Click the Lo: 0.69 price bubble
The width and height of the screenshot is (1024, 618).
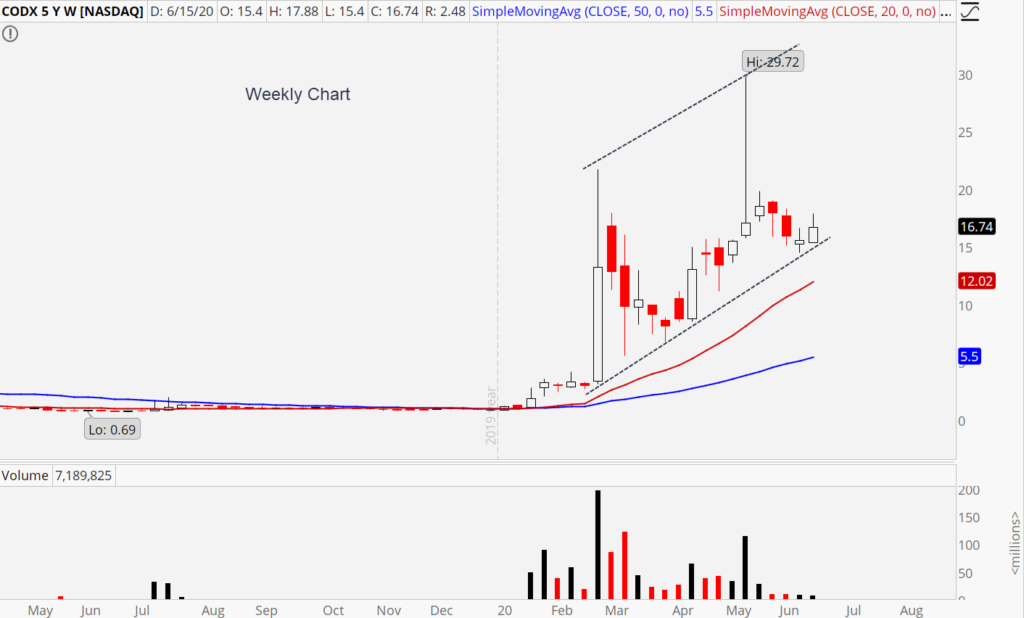pyautogui.click(x=112, y=430)
